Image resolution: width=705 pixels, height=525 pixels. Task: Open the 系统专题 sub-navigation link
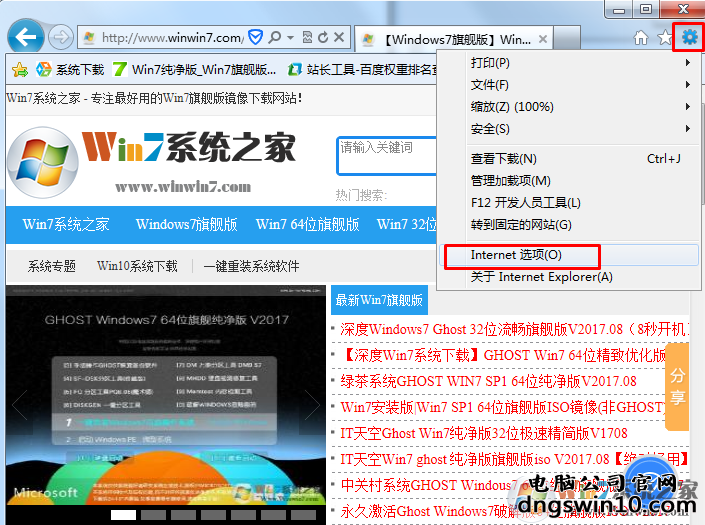[x=52, y=266]
